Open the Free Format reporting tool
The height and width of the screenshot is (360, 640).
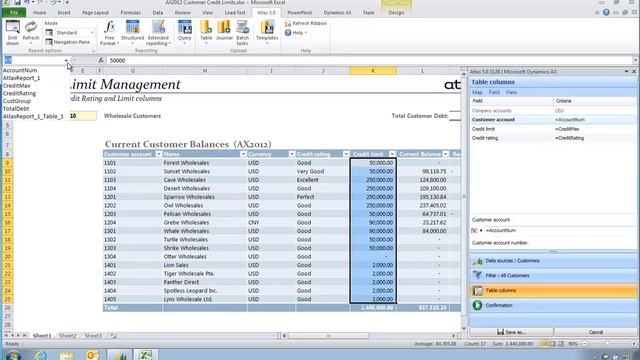pos(109,33)
